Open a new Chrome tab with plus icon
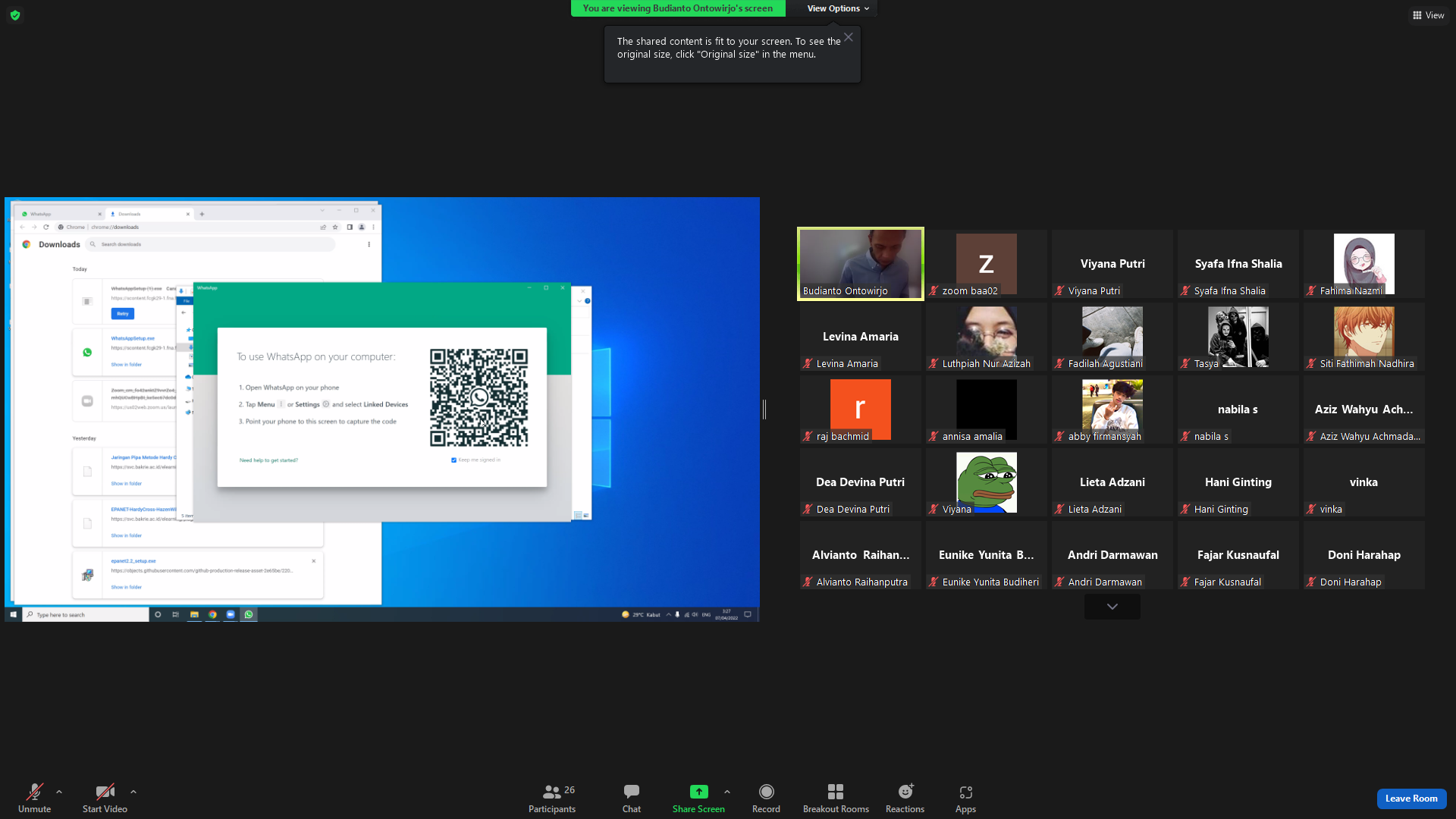Viewport: 1456px width, 819px height. [x=202, y=214]
